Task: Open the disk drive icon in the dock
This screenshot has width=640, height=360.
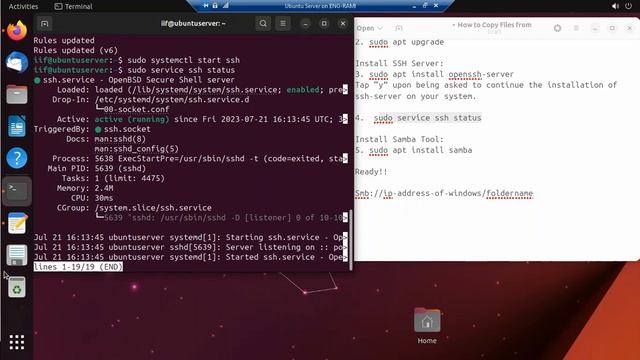Action: [17, 255]
